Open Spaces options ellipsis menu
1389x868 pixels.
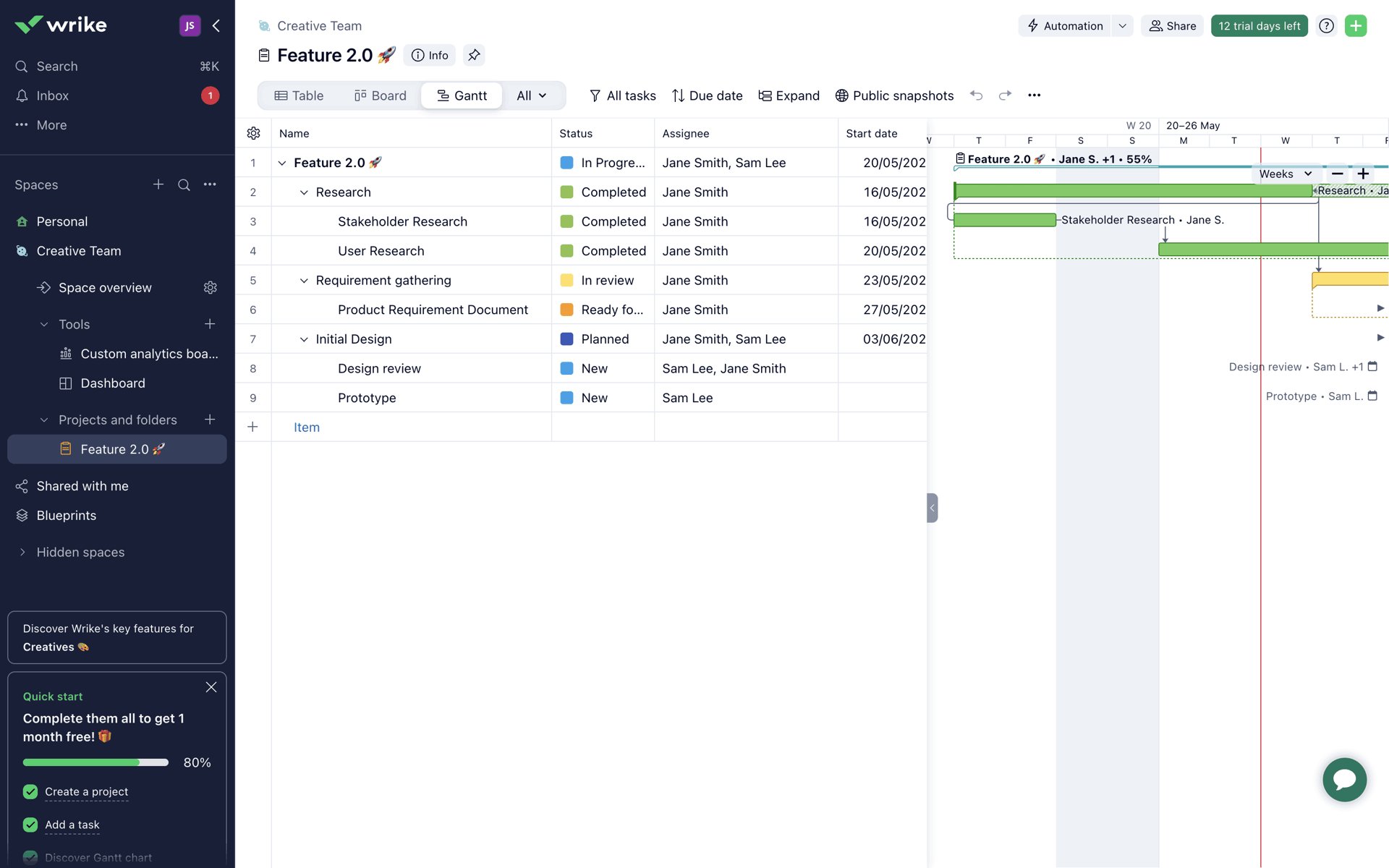[210, 184]
